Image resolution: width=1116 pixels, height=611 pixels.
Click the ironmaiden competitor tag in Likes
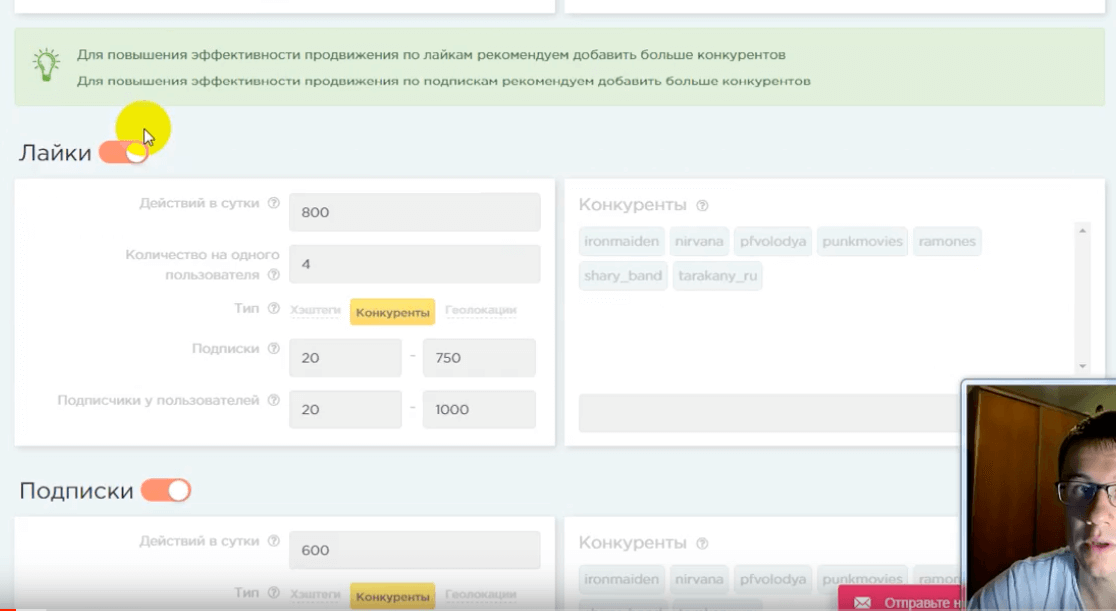pyautogui.click(x=620, y=242)
